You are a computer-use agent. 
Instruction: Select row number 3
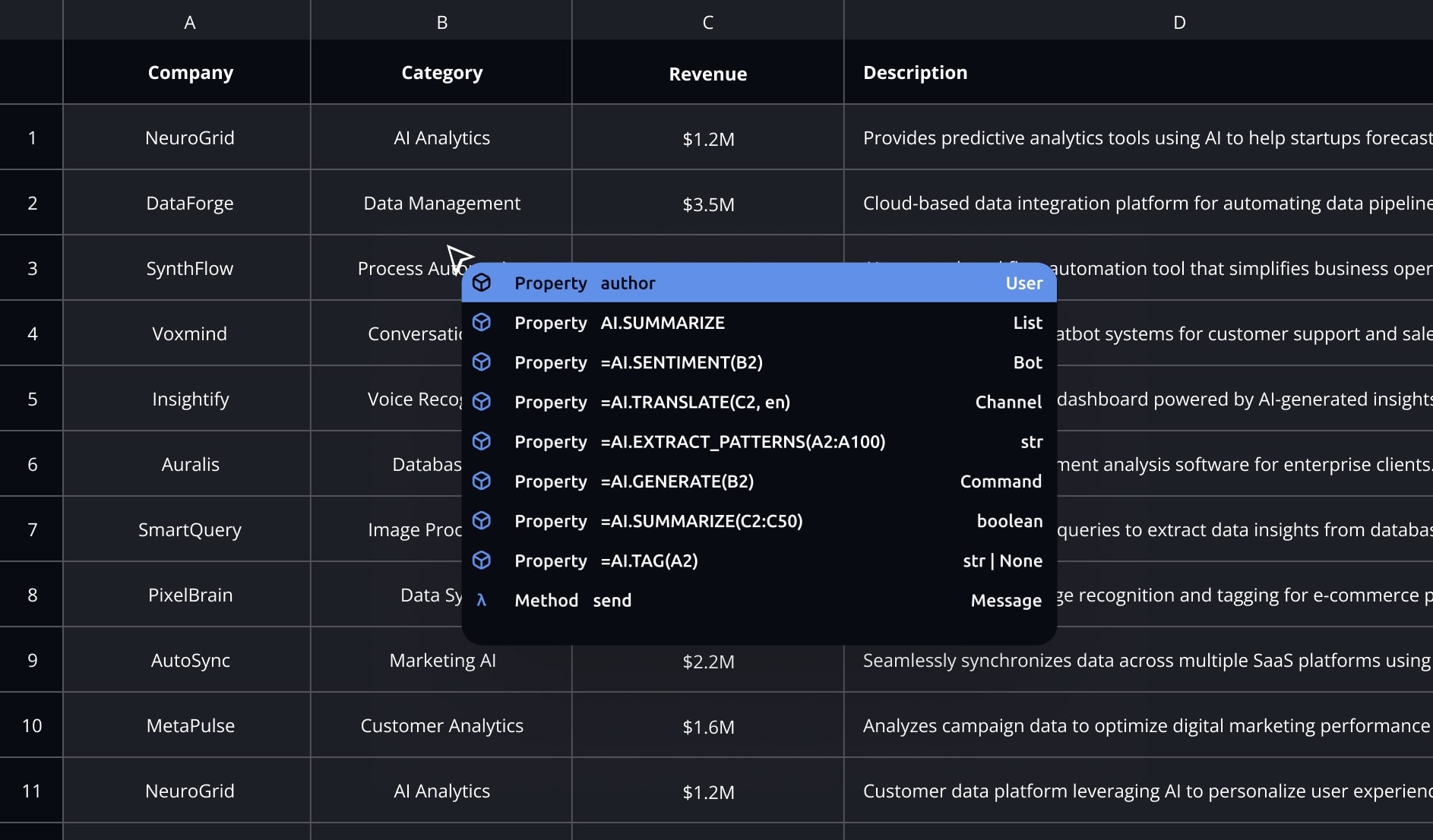tap(31, 267)
